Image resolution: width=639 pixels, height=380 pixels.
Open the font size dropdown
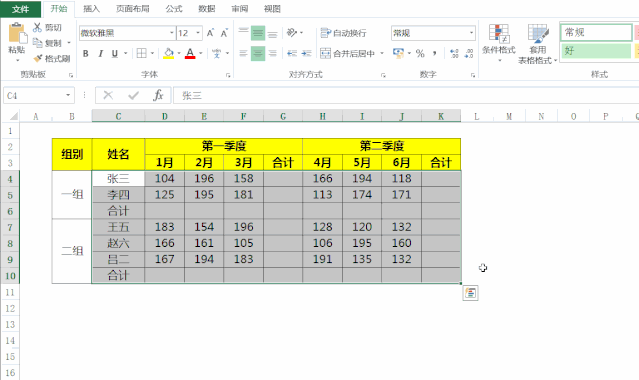[x=198, y=33]
